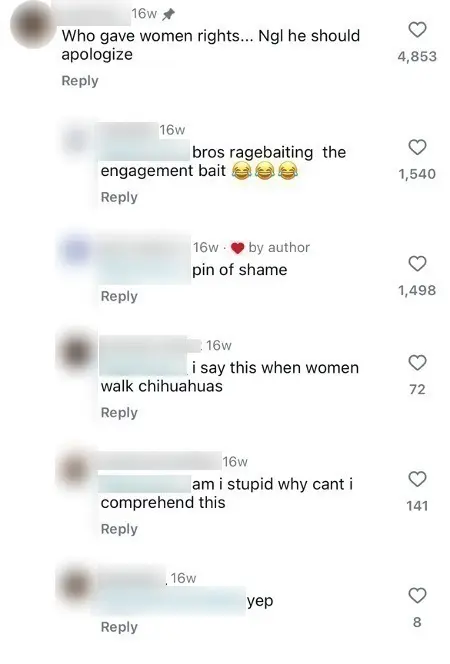The height and width of the screenshot is (664, 450).
Task: Click the red heart by author badge
Action: click(237, 248)
